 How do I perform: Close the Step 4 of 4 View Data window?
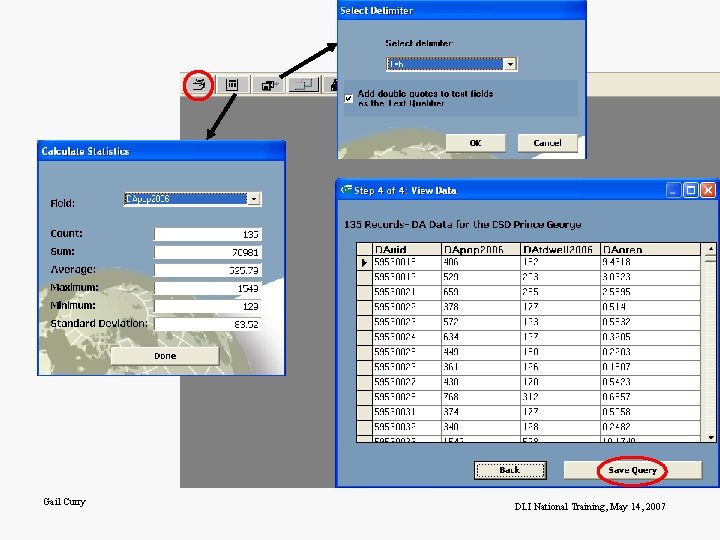708,190
